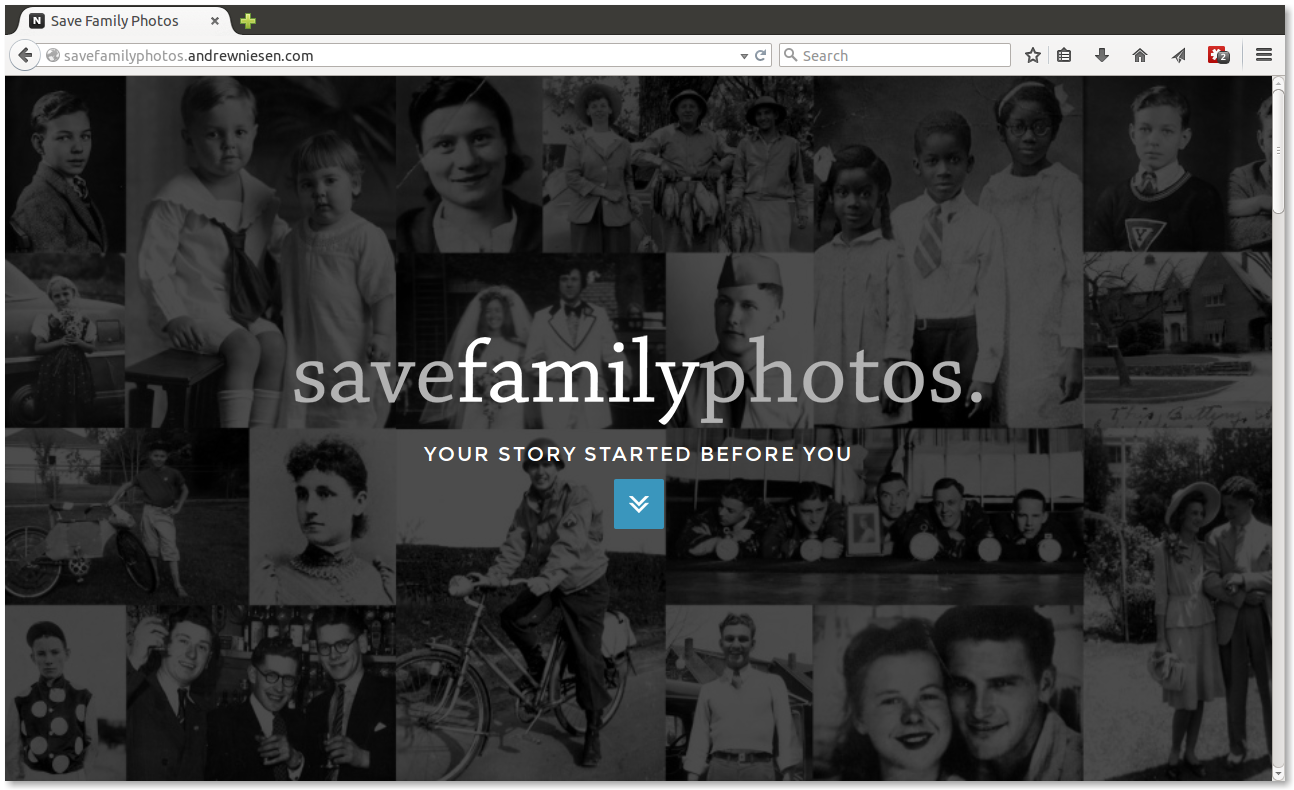Go to the browser home icon
1294x790 pixels.
pyautogui.click(x=1140, y=56)
